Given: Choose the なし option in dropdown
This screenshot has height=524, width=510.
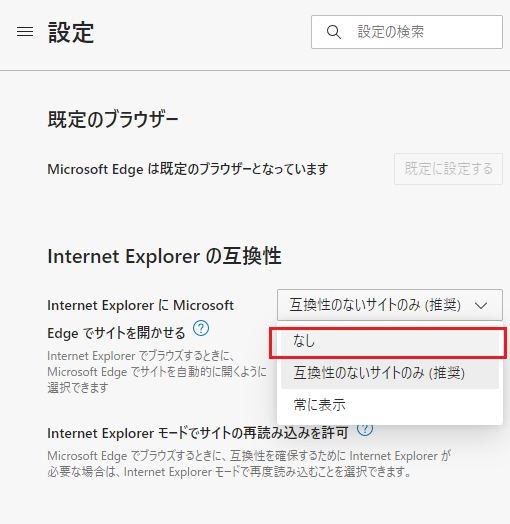Looking at the screenshot, I should pyautogui.click(x=390, y=342).
